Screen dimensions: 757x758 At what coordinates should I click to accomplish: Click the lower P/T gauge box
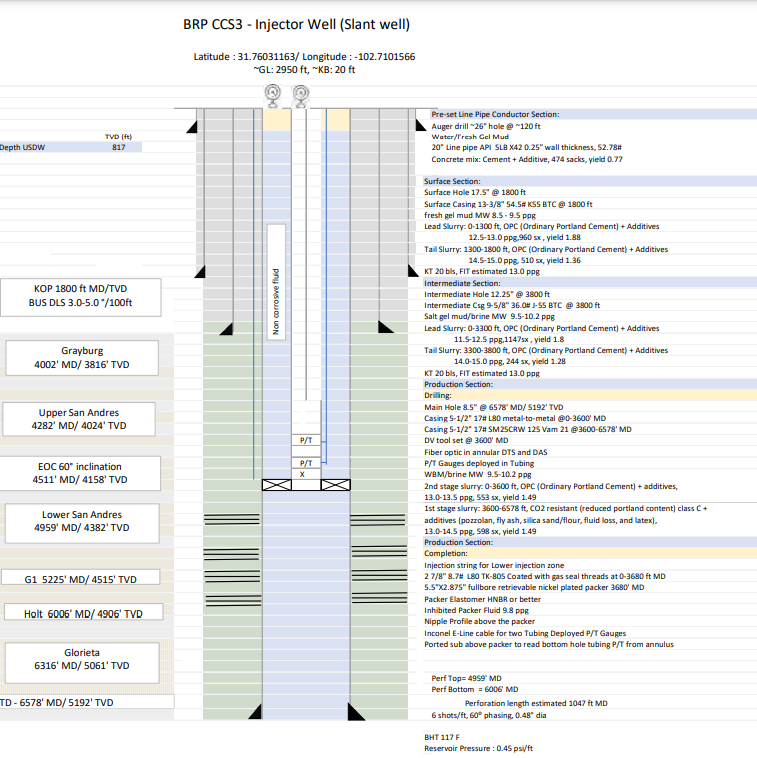coord(306,463)
